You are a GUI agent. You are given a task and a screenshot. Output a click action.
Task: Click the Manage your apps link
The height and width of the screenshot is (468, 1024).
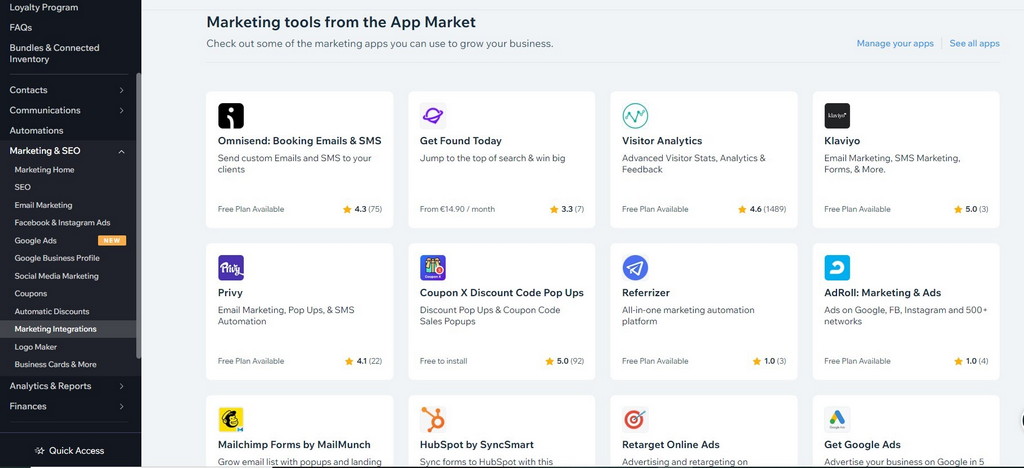[895, 44]
